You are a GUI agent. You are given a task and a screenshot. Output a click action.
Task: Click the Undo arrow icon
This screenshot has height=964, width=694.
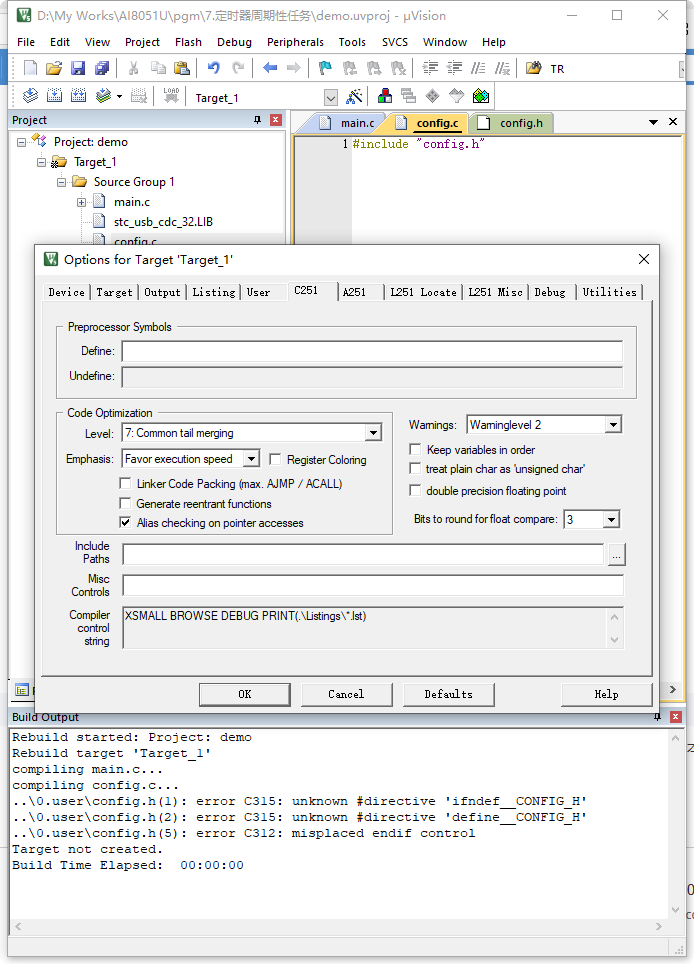pyautogui.click(x=213, y=68)
